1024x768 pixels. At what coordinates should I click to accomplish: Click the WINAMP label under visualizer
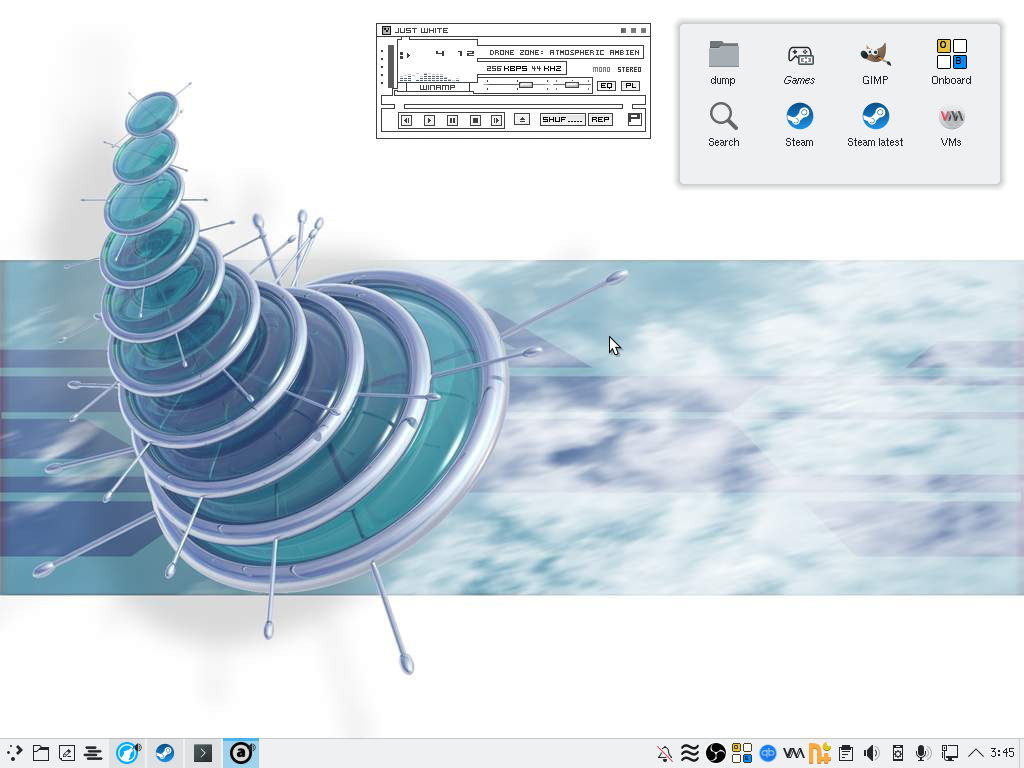[x=437, y=87]
